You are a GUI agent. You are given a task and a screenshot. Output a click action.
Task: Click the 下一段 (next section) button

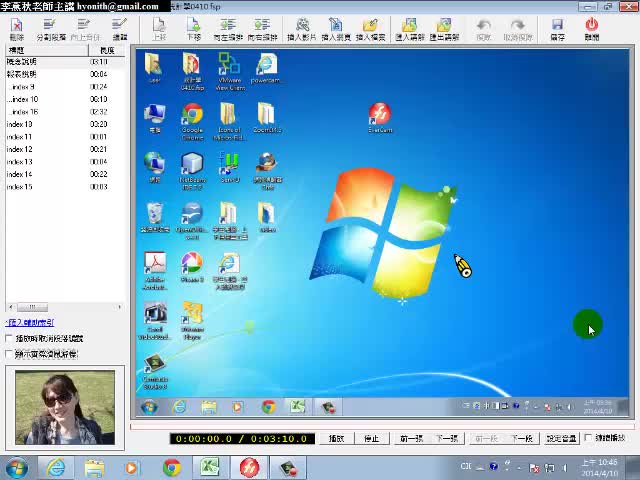(522, 438)
